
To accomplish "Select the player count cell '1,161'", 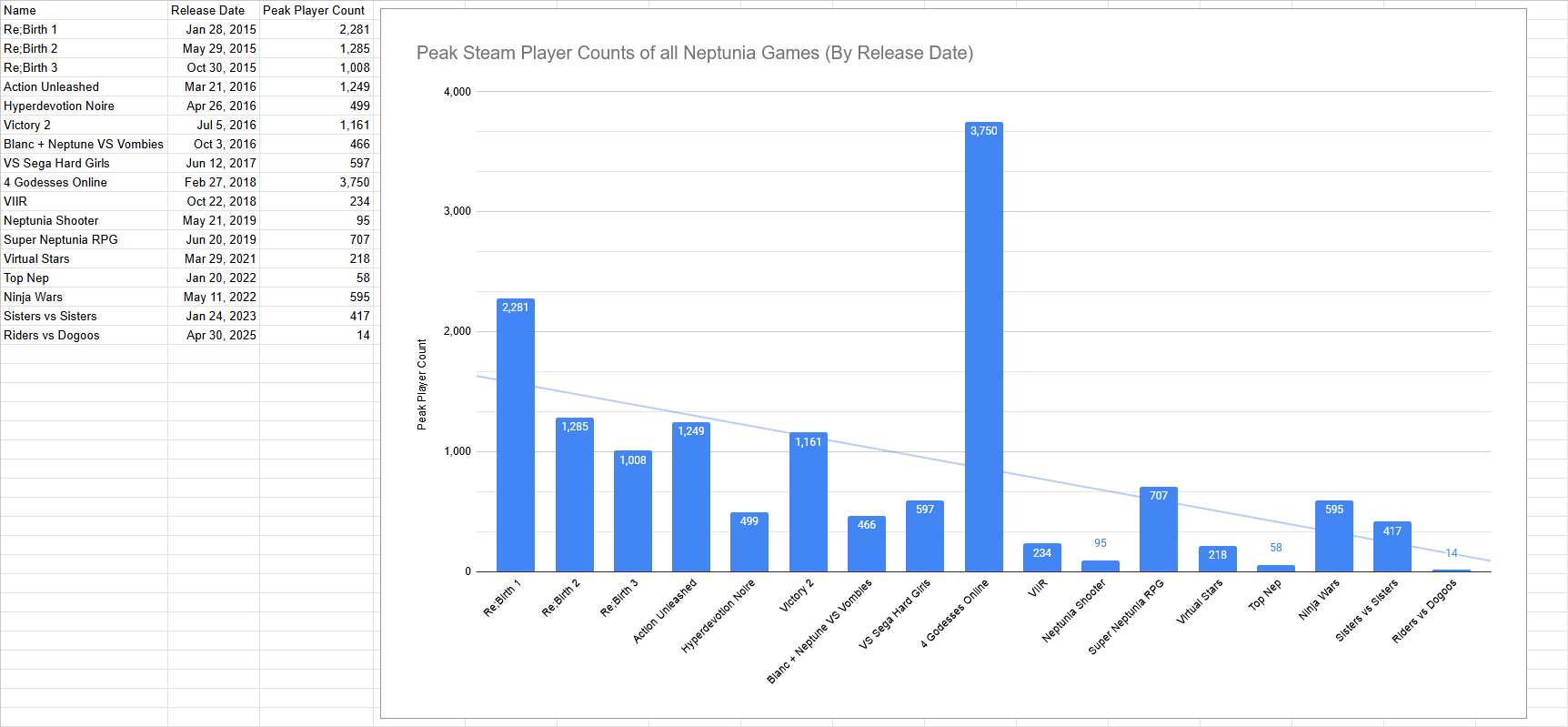I will click(317, 125).
